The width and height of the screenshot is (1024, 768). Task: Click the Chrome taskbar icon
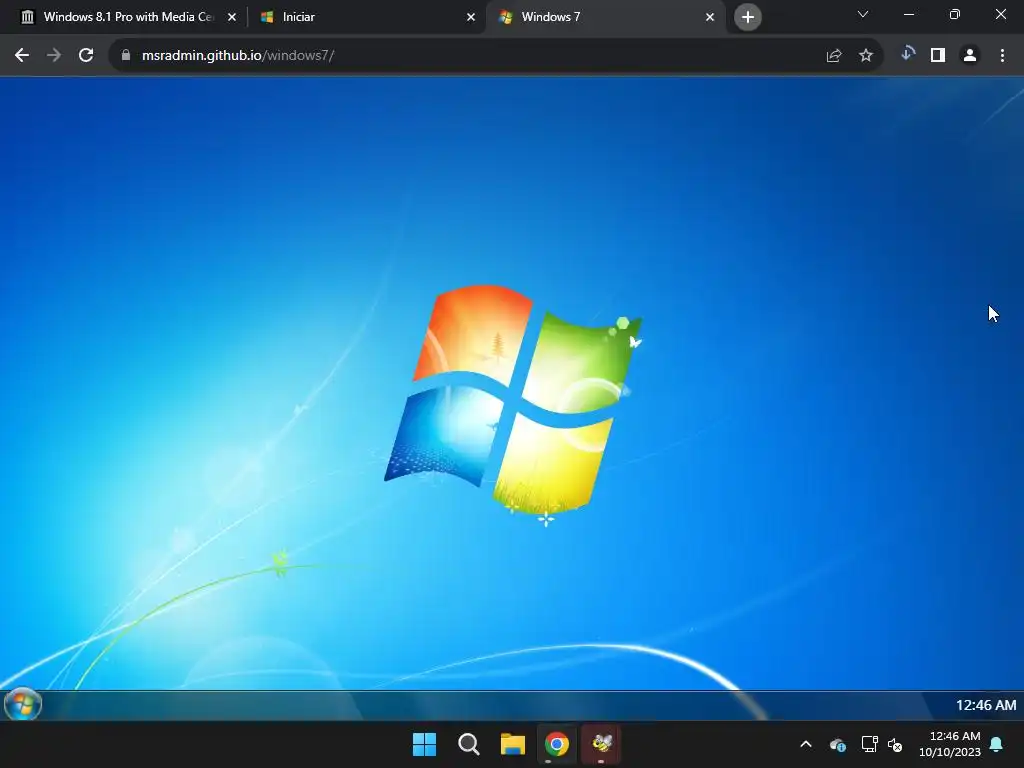pyautogui.click(x=557, y=744)
